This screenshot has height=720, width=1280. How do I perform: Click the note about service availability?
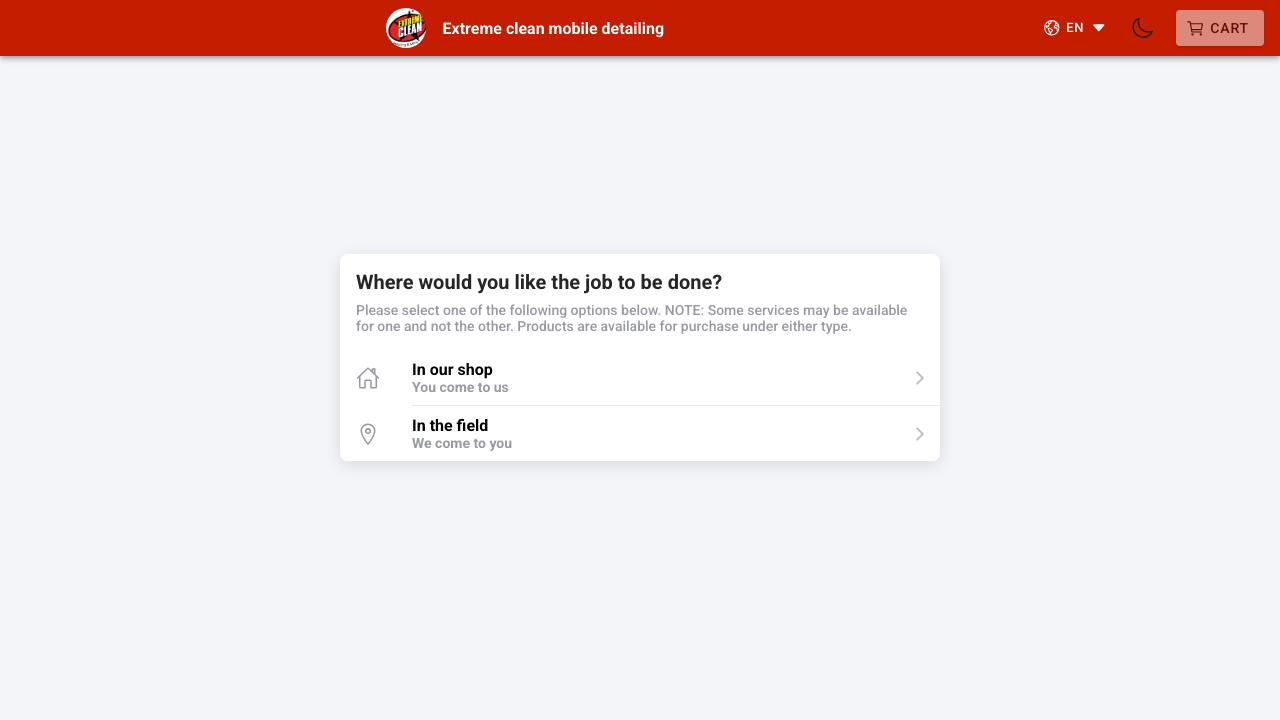pyautogui.click(x=631, y=318)
